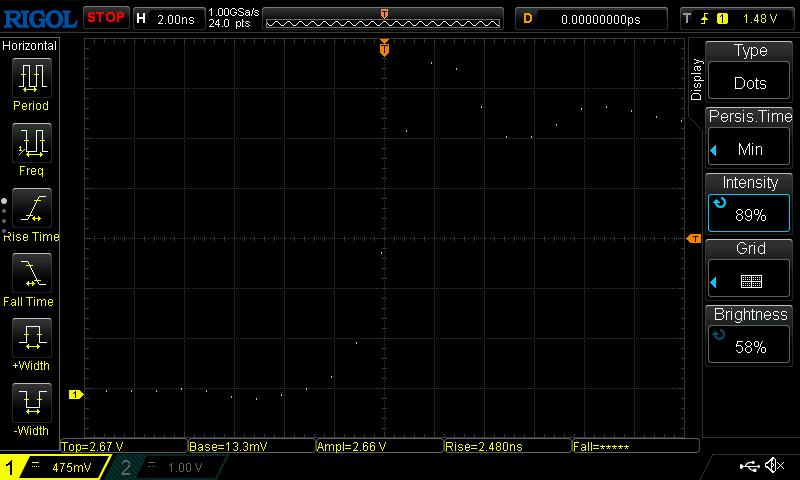Click the measurement menu page indicator dots
Image resolution: width=800 pixels, height=480 pixels.
click(4, 216)
